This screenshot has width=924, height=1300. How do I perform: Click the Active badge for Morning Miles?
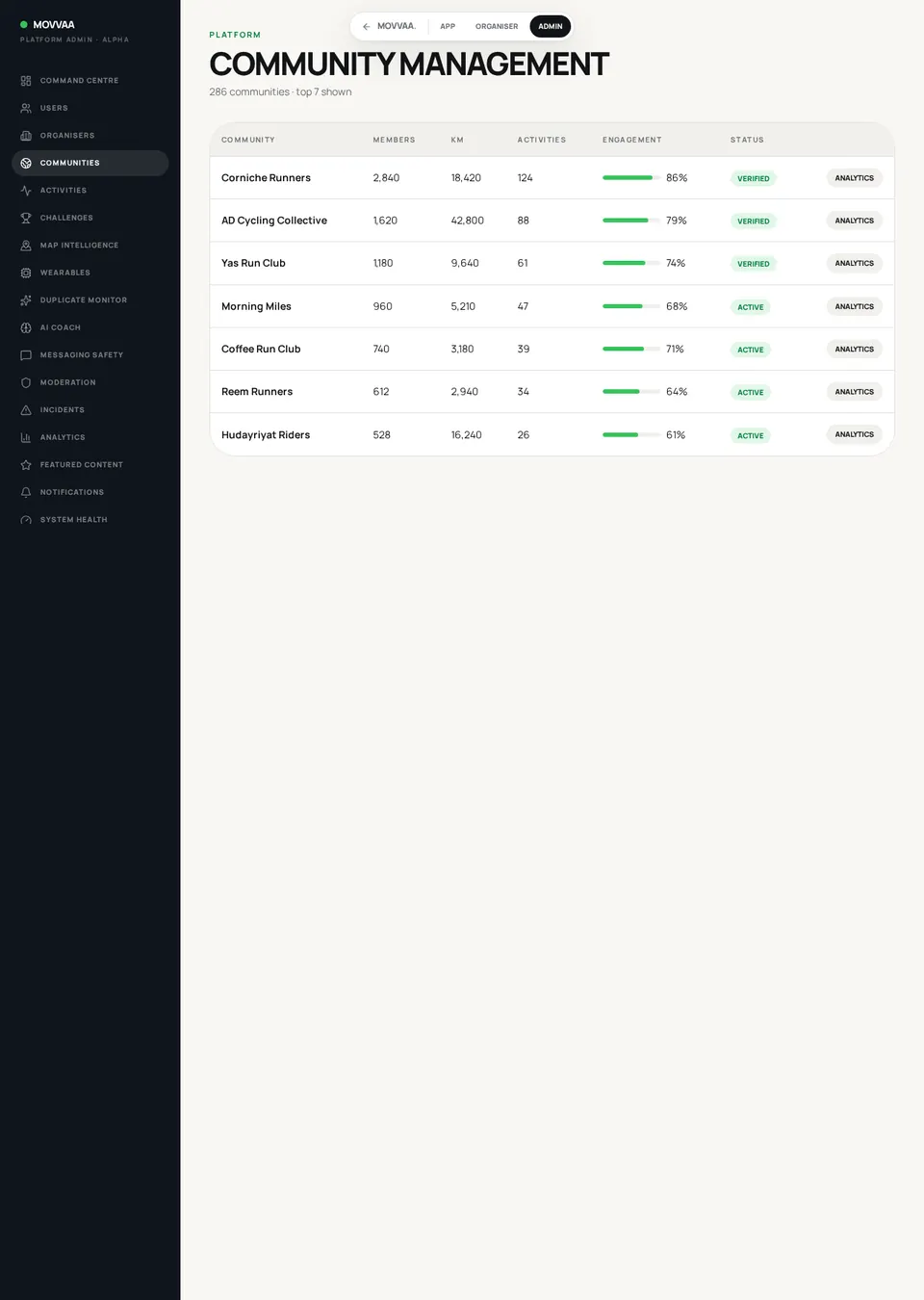(x=751, y=307)
